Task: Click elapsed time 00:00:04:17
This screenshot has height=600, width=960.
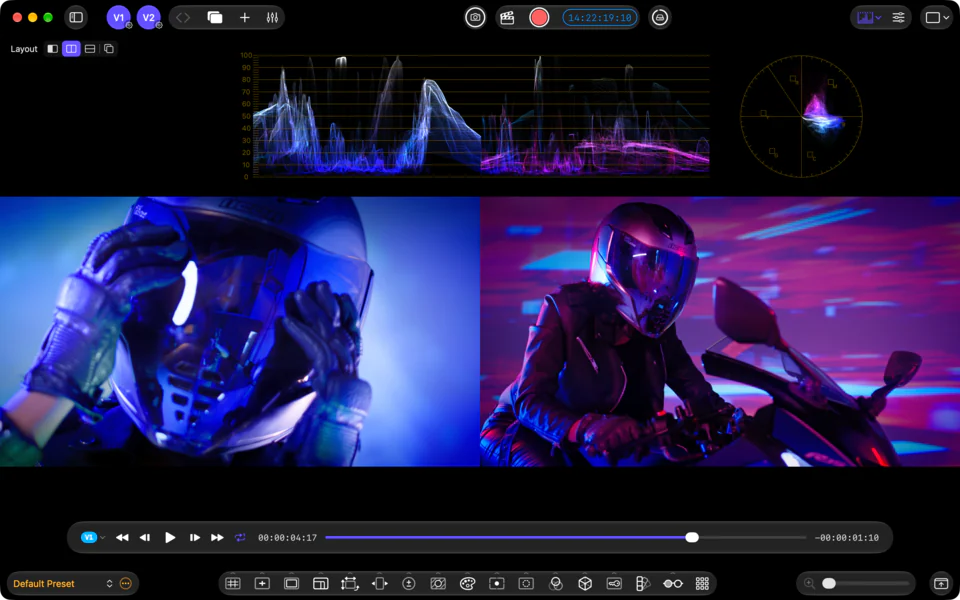Action: [287, 538]
